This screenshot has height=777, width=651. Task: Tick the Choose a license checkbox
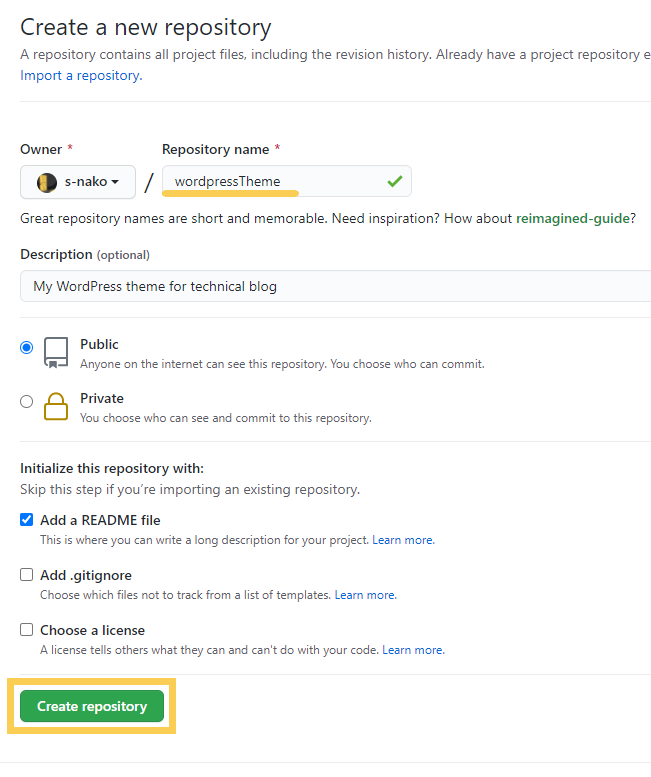click(27, 629)
